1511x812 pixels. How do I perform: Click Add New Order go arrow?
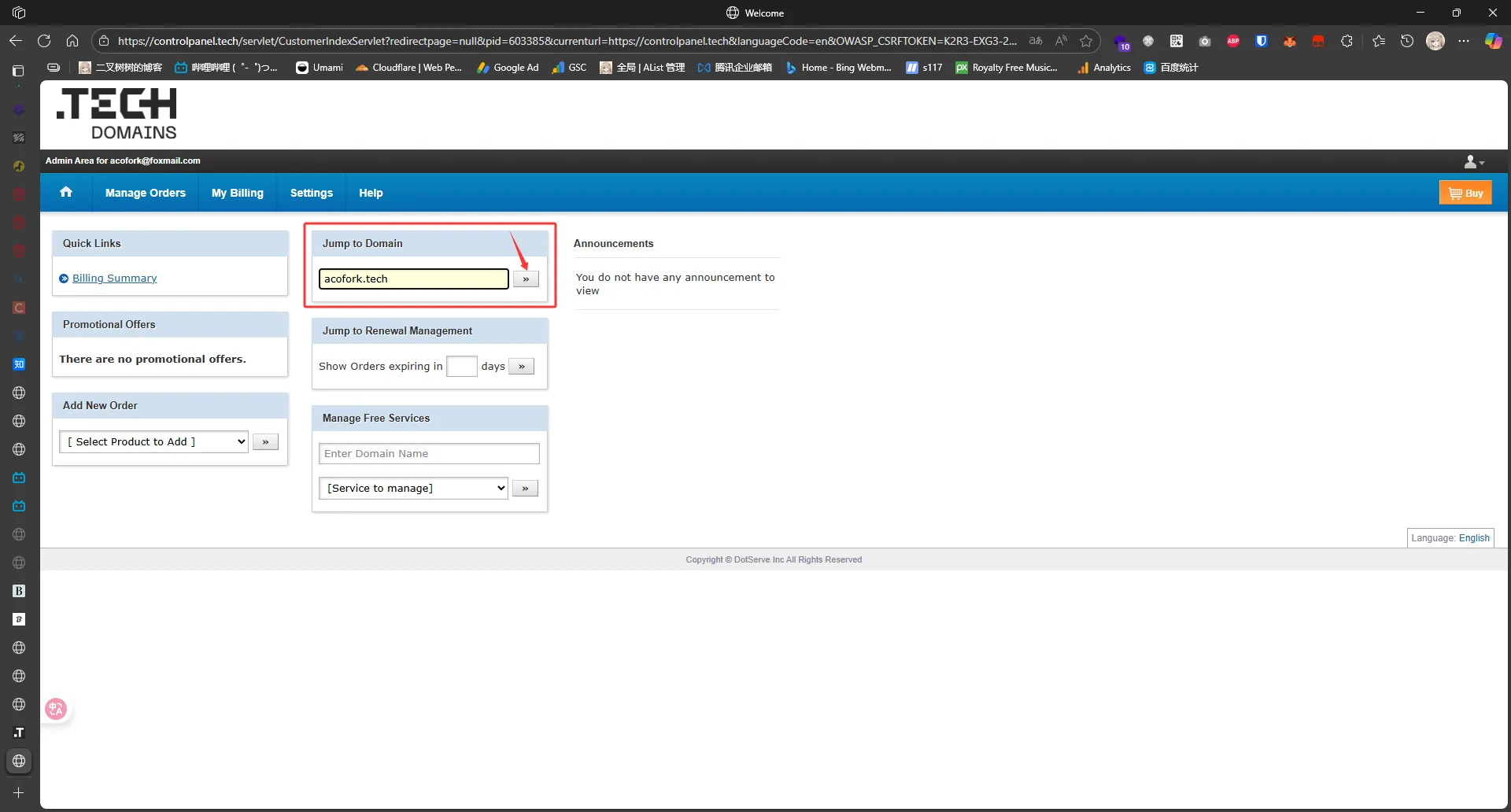click(x=265, y=442)
